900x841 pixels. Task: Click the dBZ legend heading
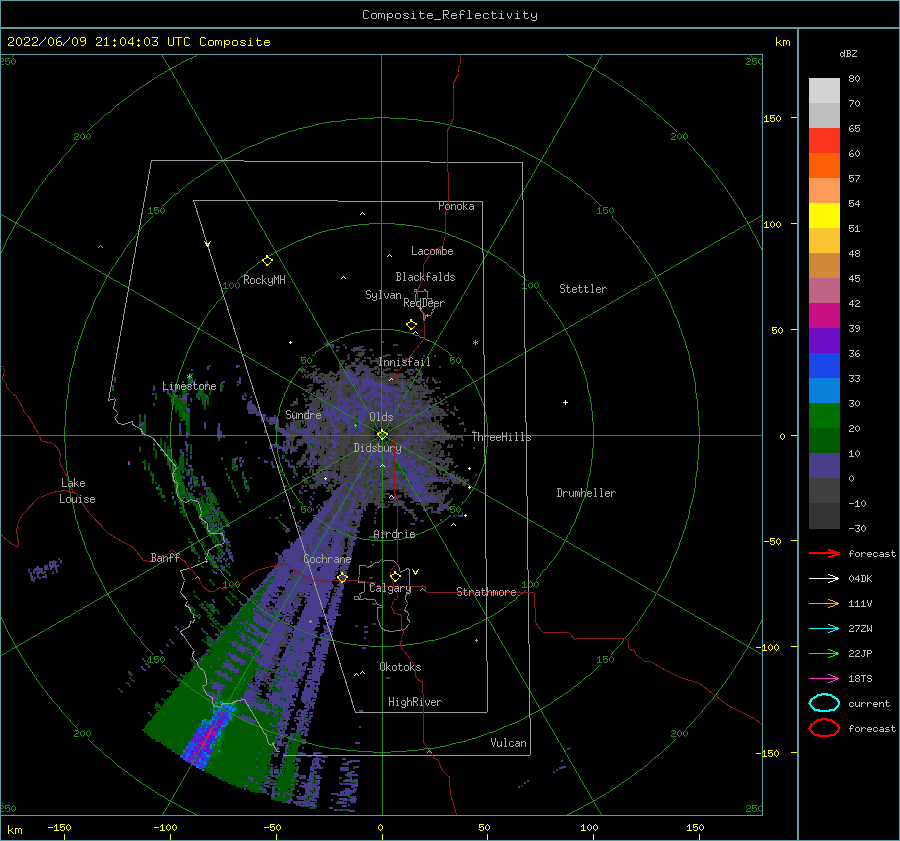pos(848,53)
